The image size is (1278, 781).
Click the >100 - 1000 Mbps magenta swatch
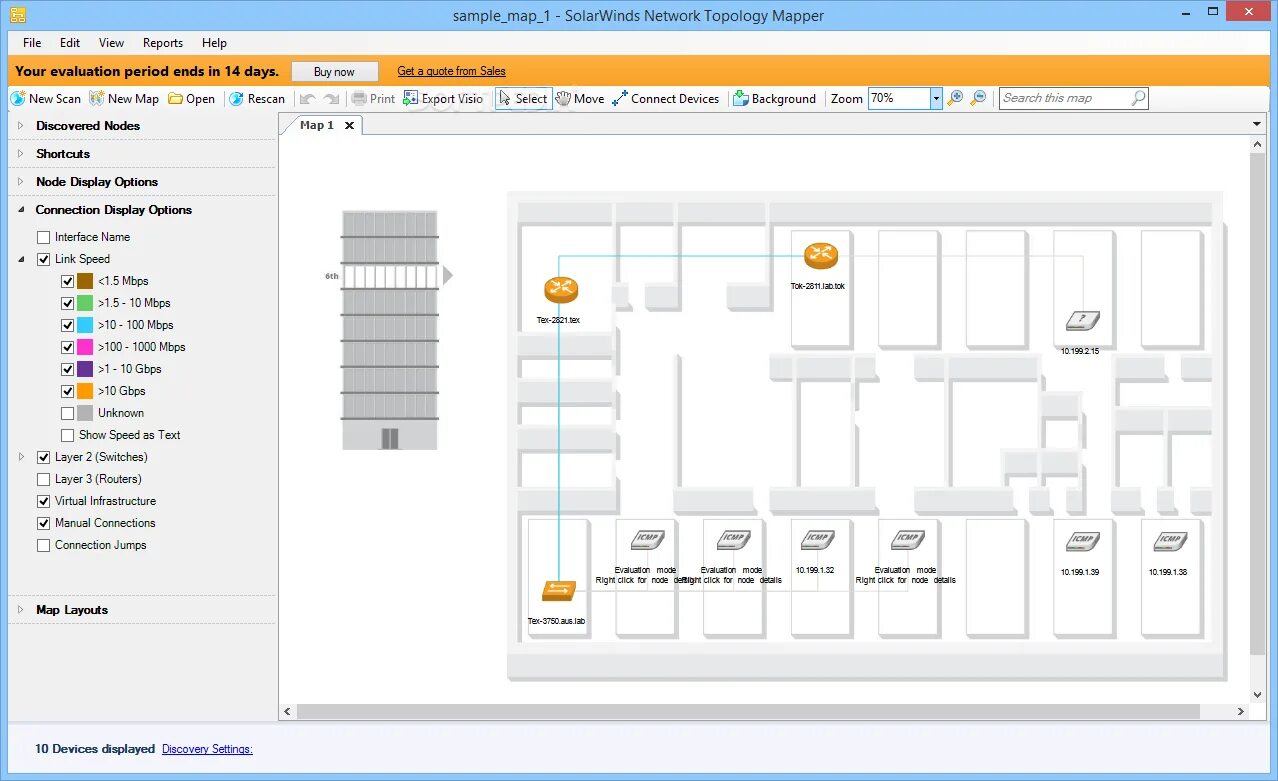[x=85, y=347]
